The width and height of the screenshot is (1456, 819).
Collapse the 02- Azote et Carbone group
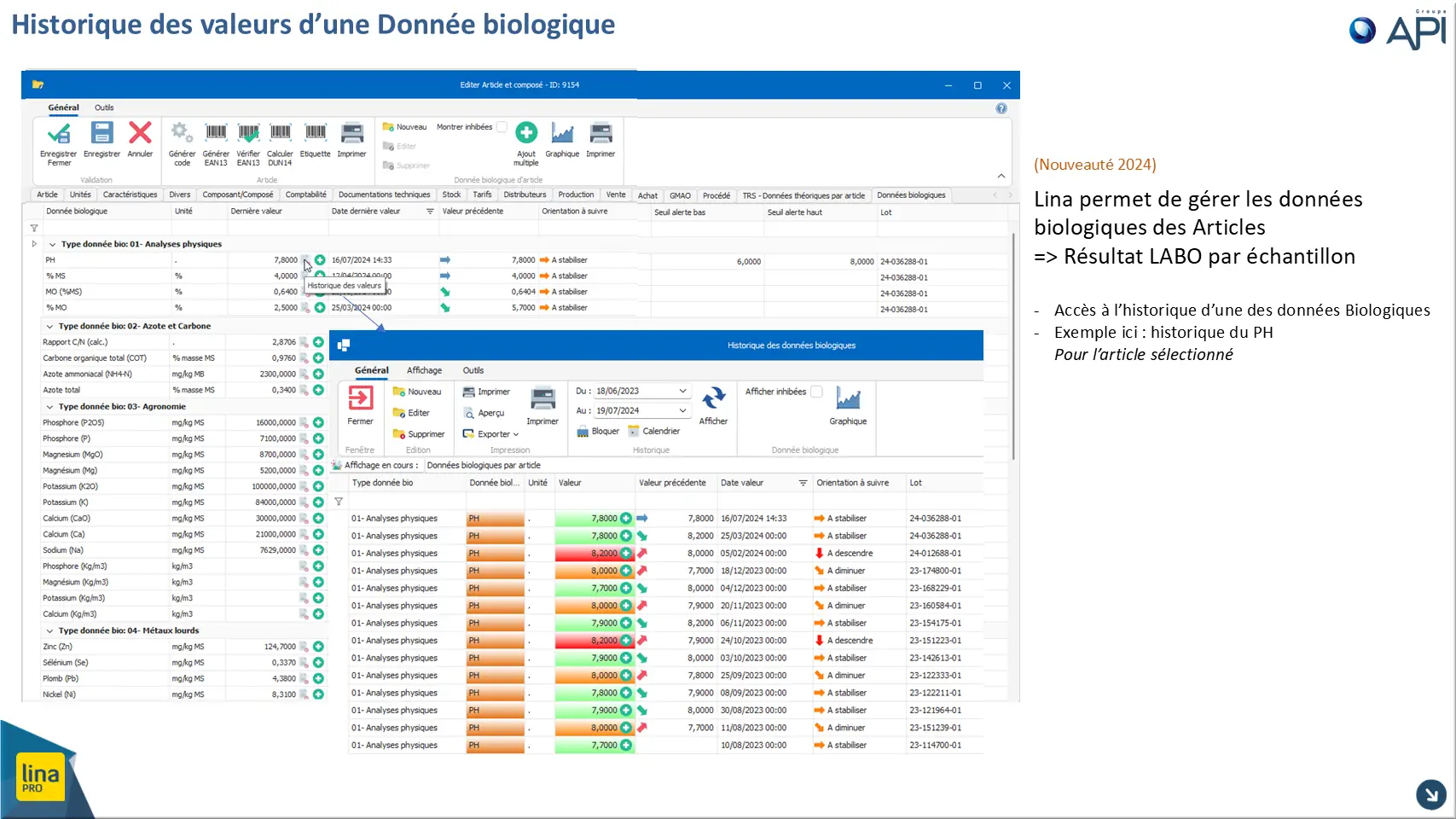point(49,326)
